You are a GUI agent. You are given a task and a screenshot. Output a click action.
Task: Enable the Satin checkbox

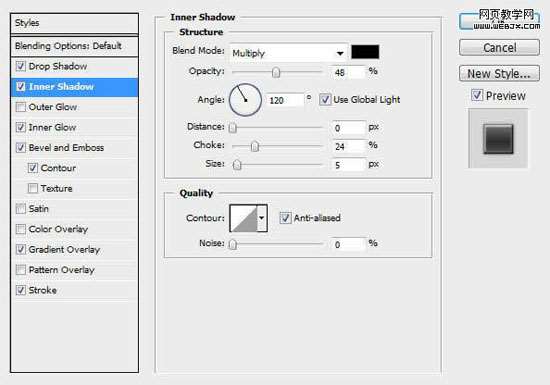click(21, 208)
